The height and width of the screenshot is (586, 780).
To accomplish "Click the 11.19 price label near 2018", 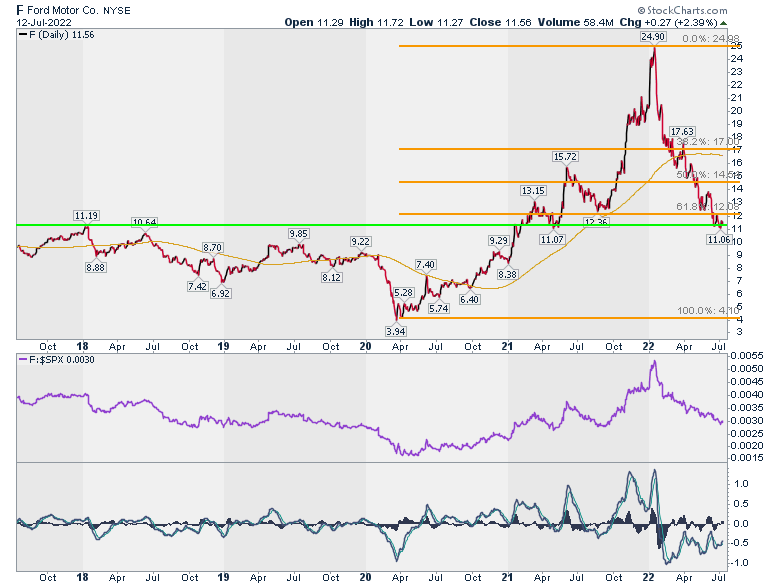I will tap(86, 215).
